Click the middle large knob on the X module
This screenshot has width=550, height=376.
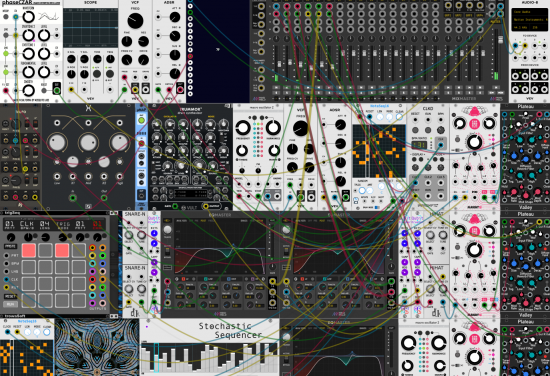[88, 142]
